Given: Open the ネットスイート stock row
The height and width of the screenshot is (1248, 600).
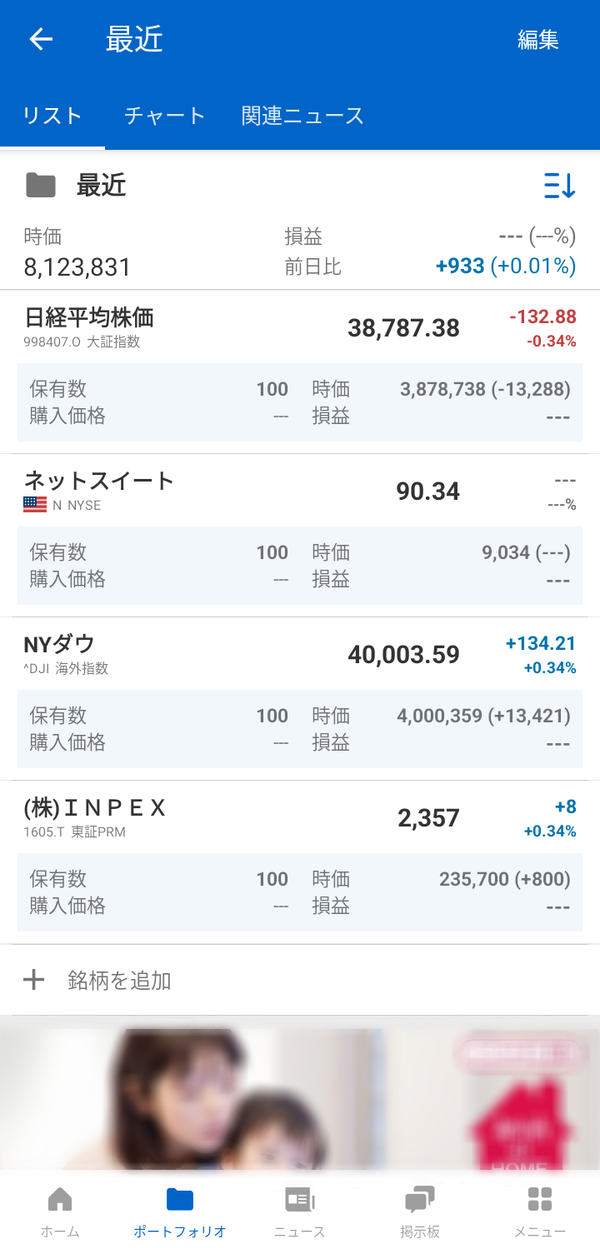Looking at the screenshot, I should coord(300,535).
